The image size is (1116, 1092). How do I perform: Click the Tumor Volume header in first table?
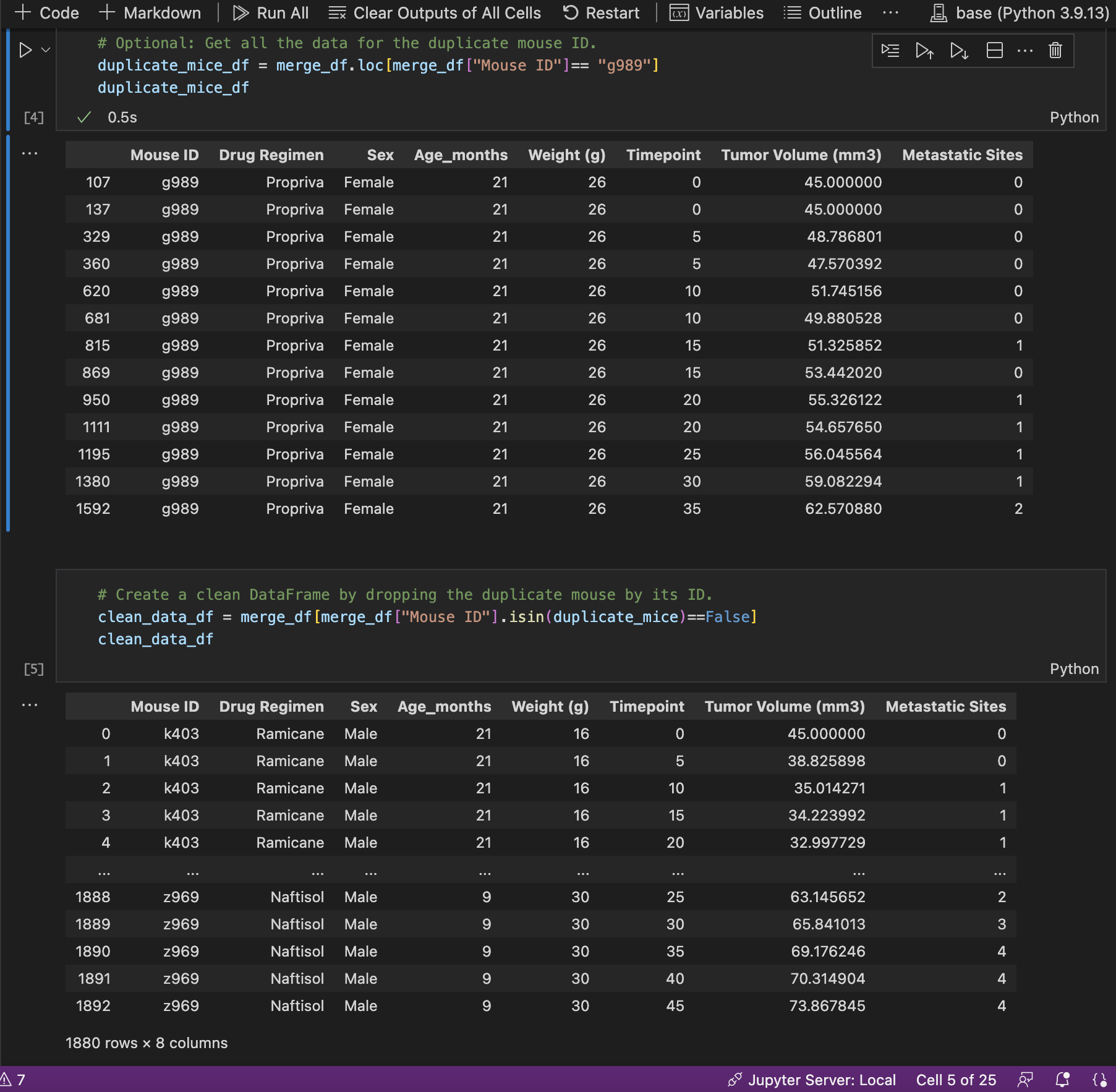tap(801, 155)
